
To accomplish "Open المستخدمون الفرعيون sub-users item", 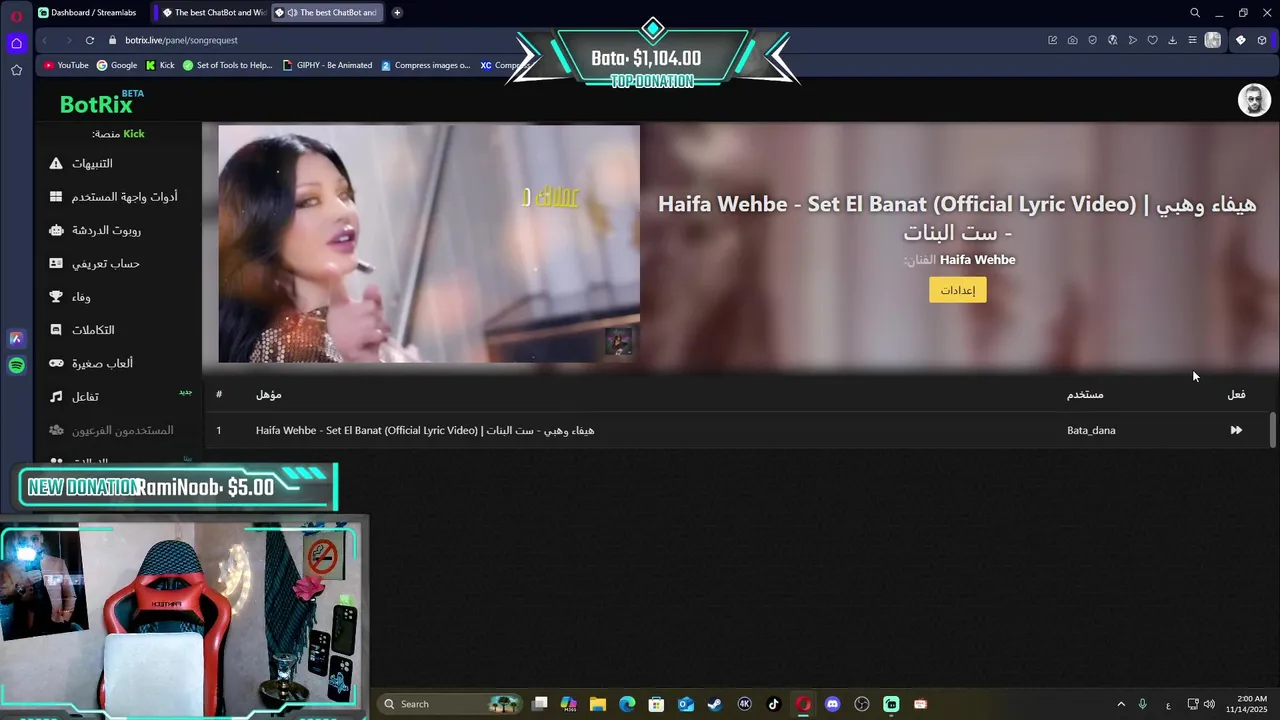I will (122, 430).
